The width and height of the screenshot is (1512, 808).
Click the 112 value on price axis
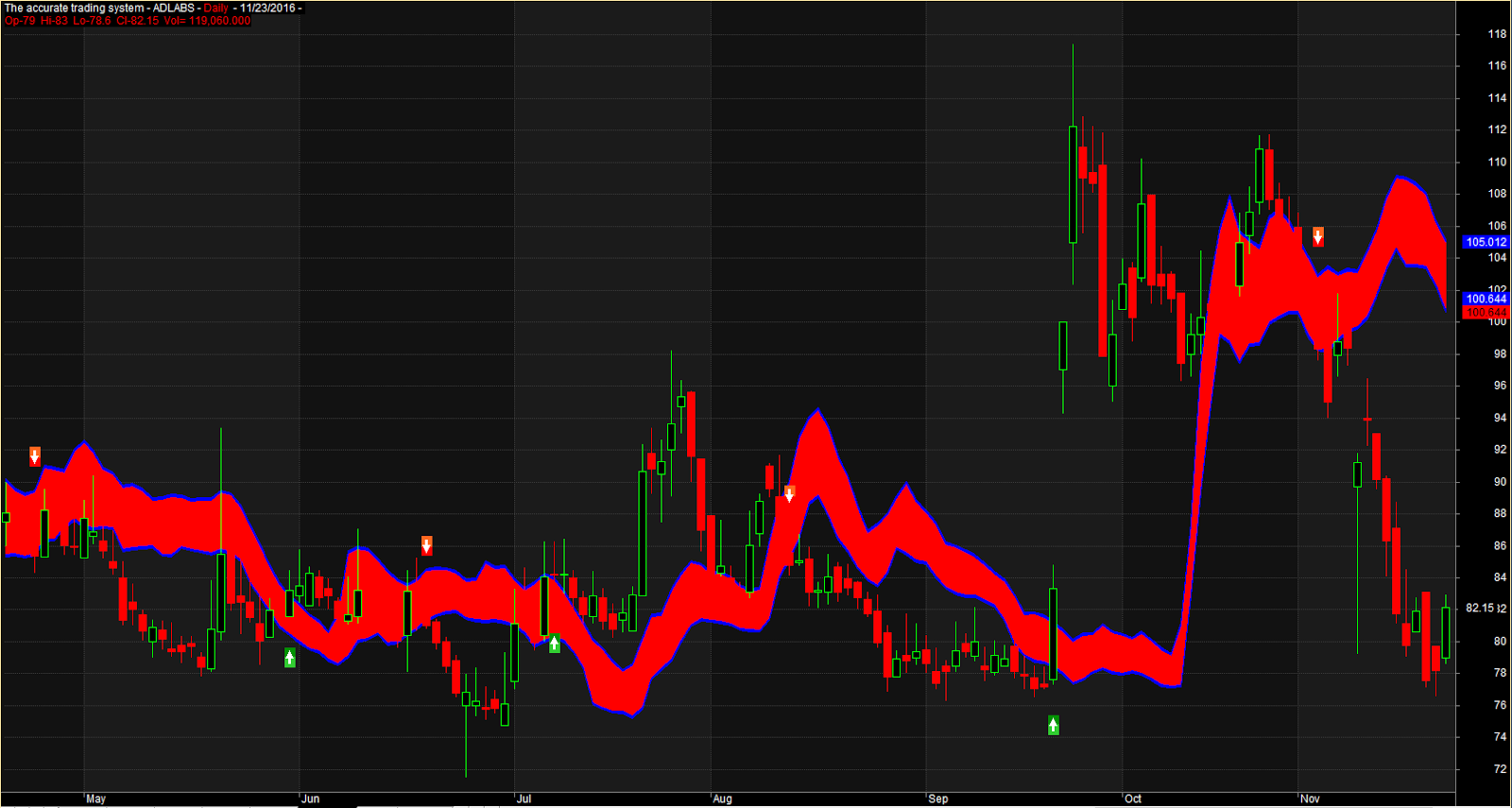(x=1497, y=129)
